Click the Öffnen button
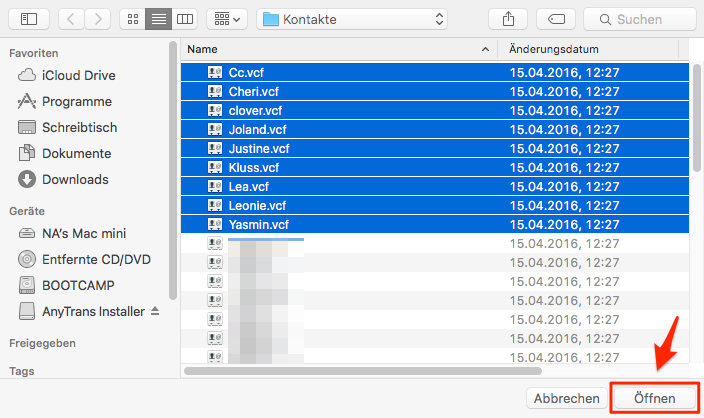This screenshot has width=704, height=418. pos(655,398)
